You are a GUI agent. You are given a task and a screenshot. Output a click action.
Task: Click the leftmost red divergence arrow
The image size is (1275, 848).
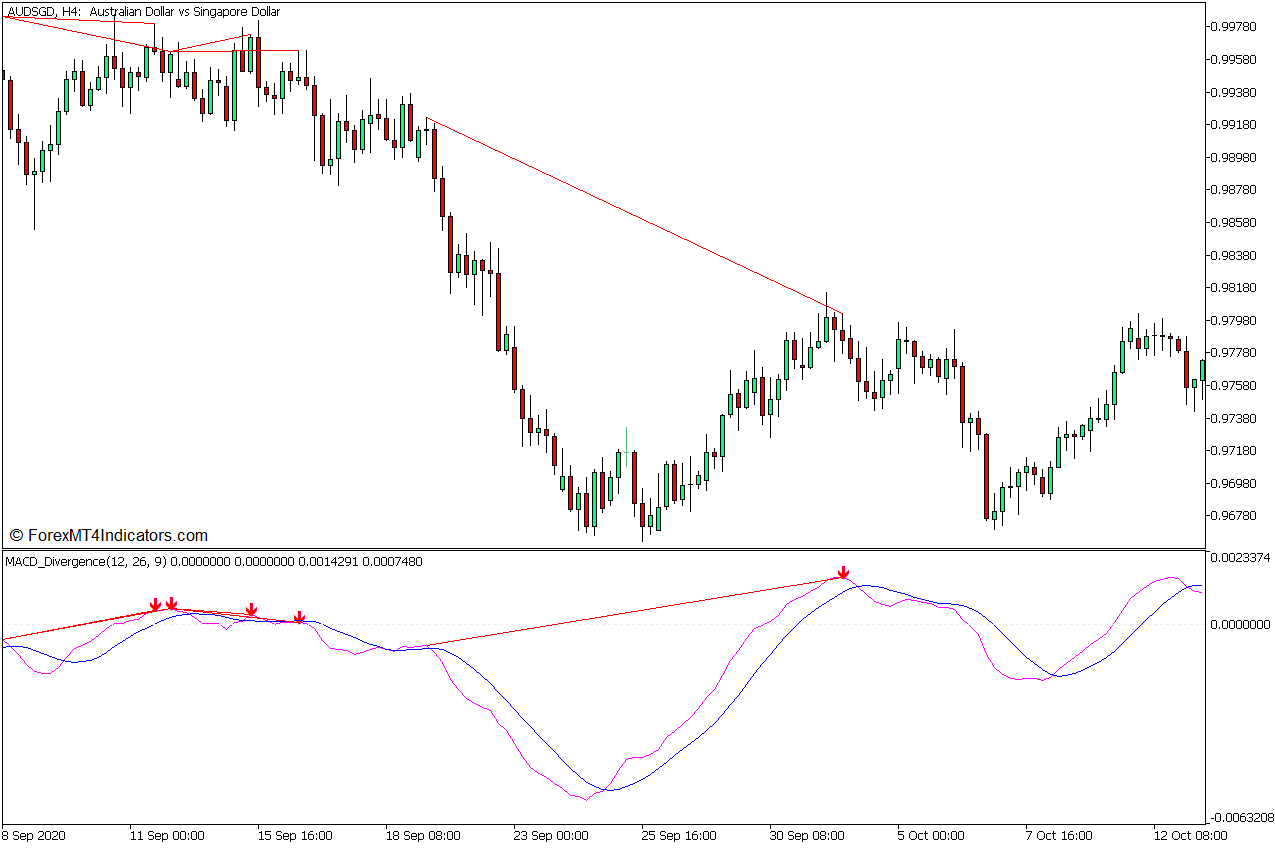coord(155,605)
